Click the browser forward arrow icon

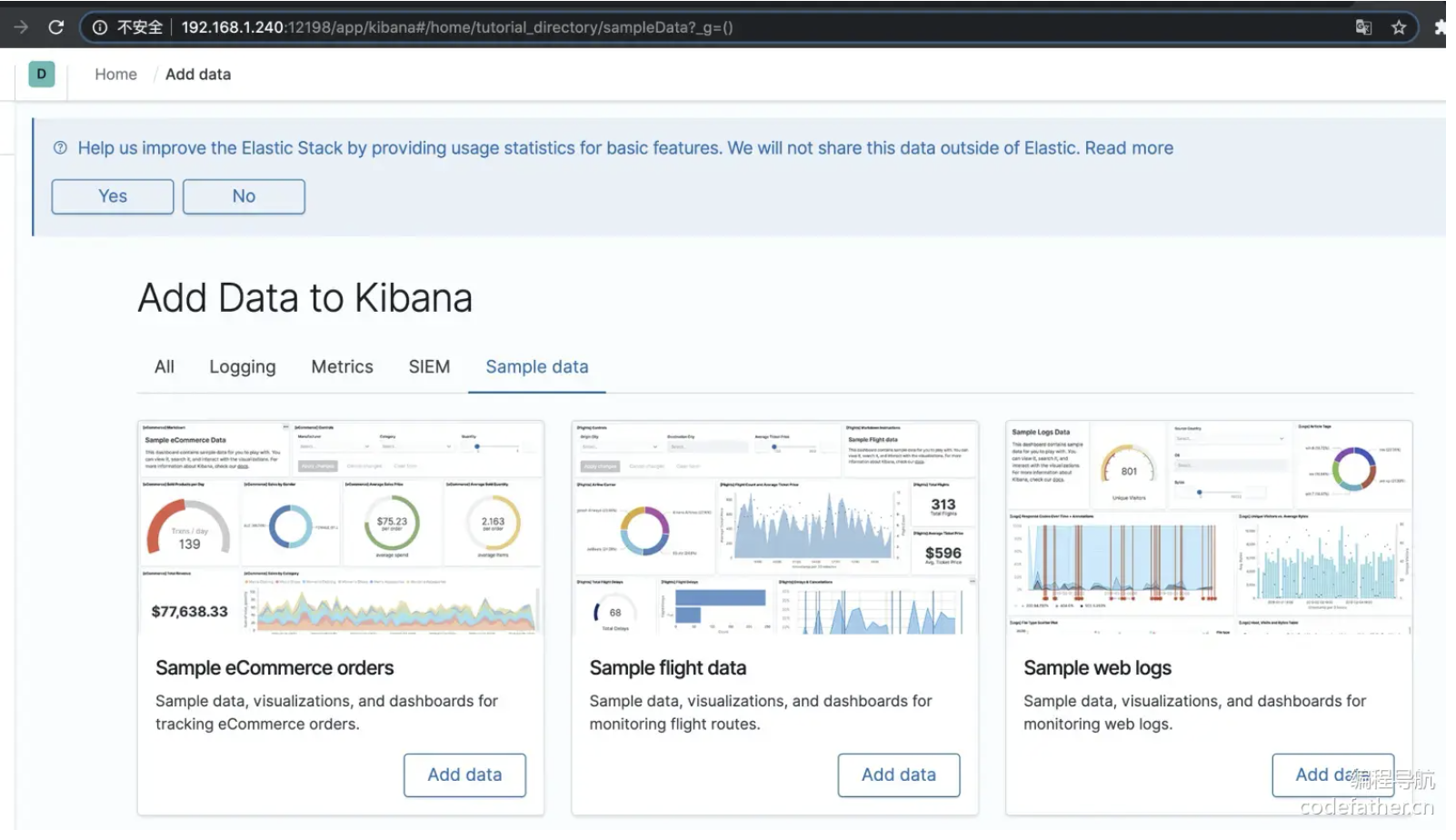point(21,27)
